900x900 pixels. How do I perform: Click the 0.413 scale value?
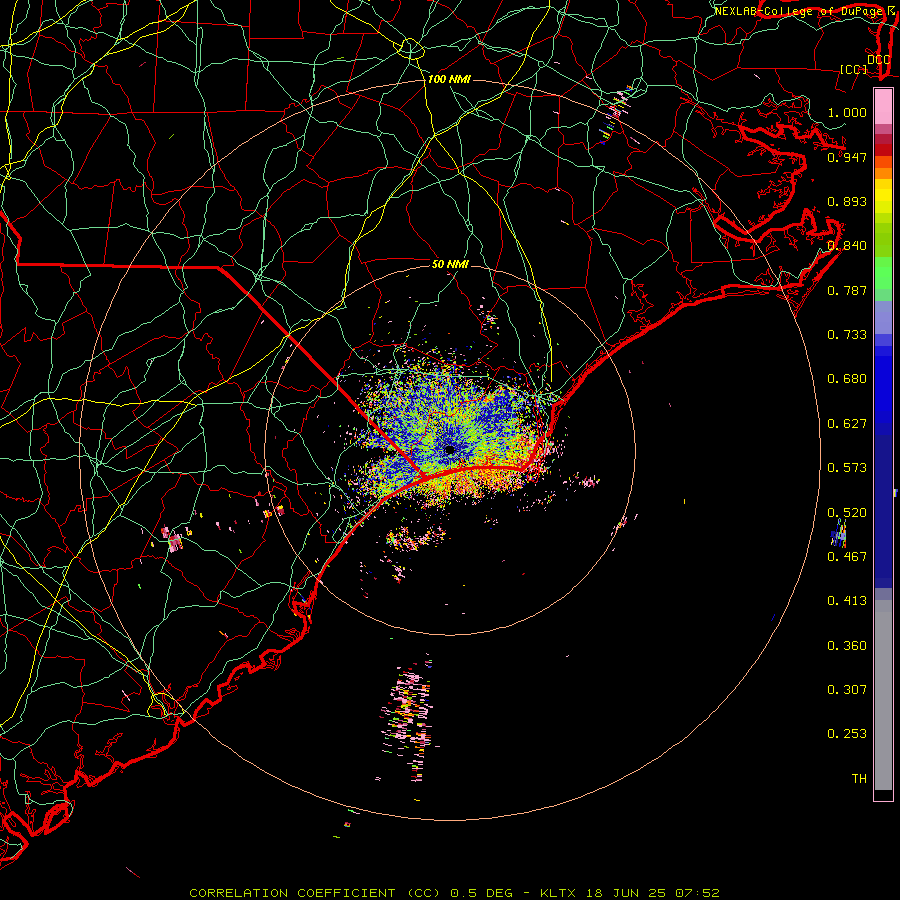pos(847,601)
